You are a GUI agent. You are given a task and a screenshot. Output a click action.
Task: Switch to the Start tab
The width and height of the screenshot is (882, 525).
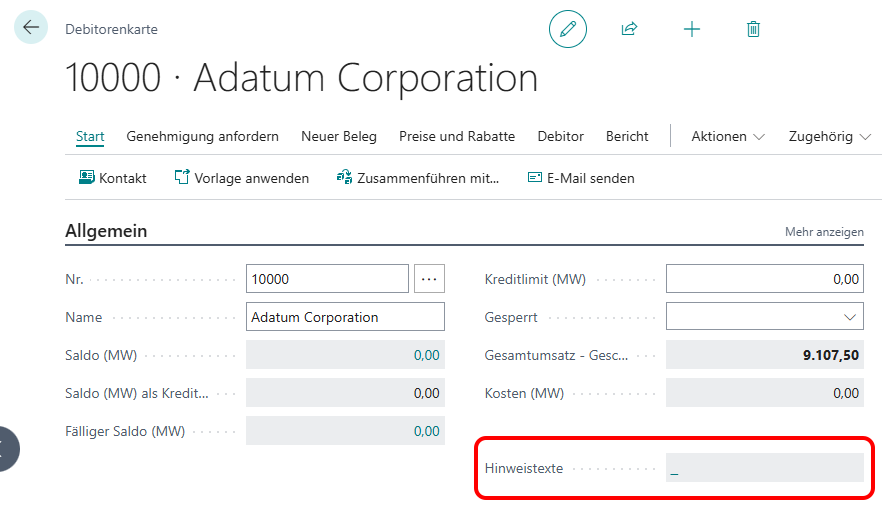[x=90, y=136]
